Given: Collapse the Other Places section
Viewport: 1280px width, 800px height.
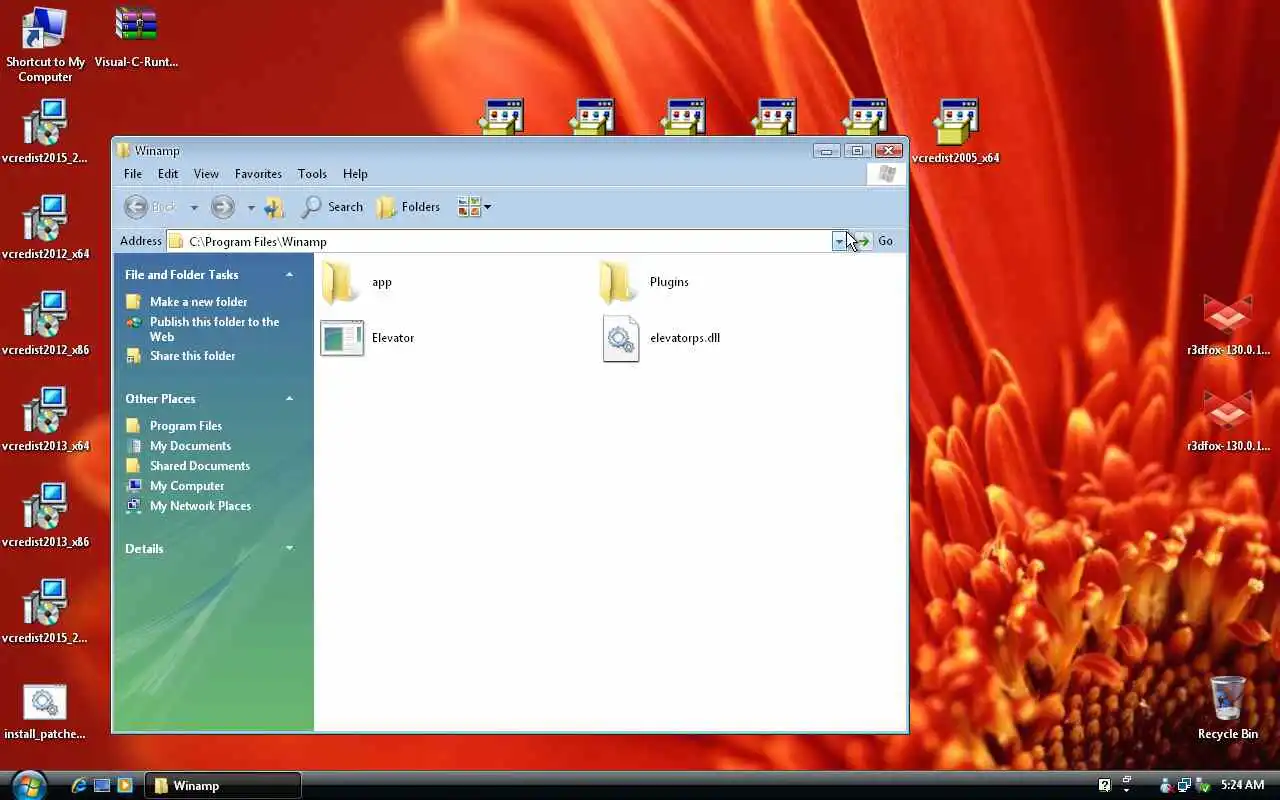Looking at the screenshot, I should tap(289, 399).
